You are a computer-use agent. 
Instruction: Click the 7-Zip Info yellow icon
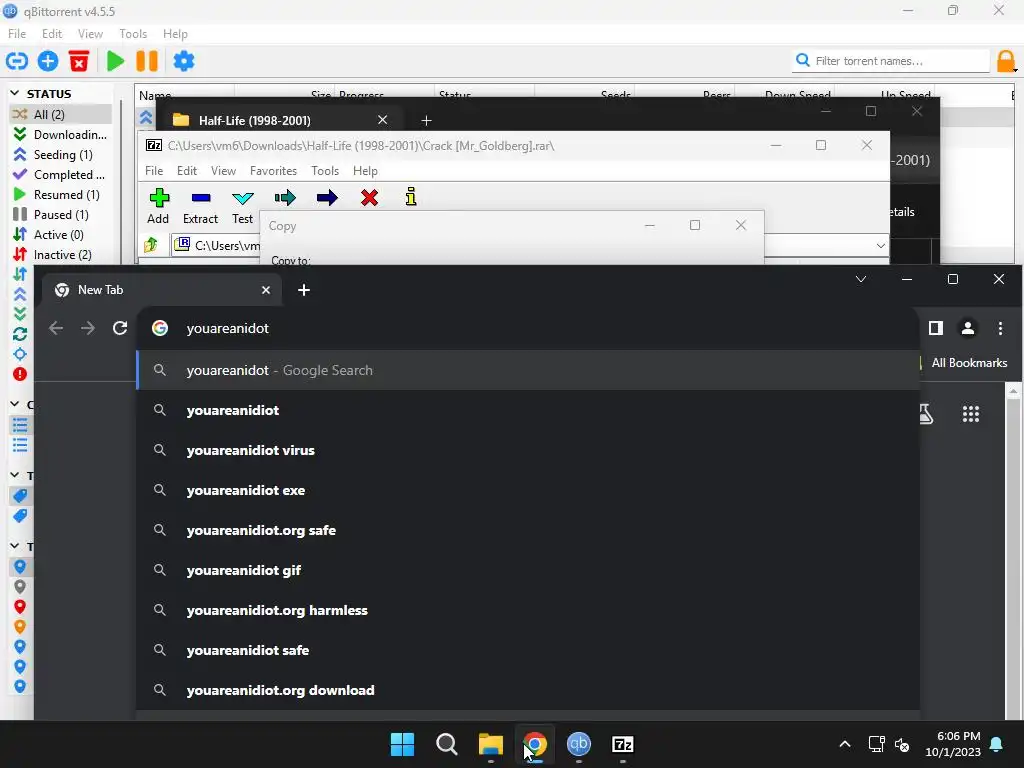coord(411,197)
